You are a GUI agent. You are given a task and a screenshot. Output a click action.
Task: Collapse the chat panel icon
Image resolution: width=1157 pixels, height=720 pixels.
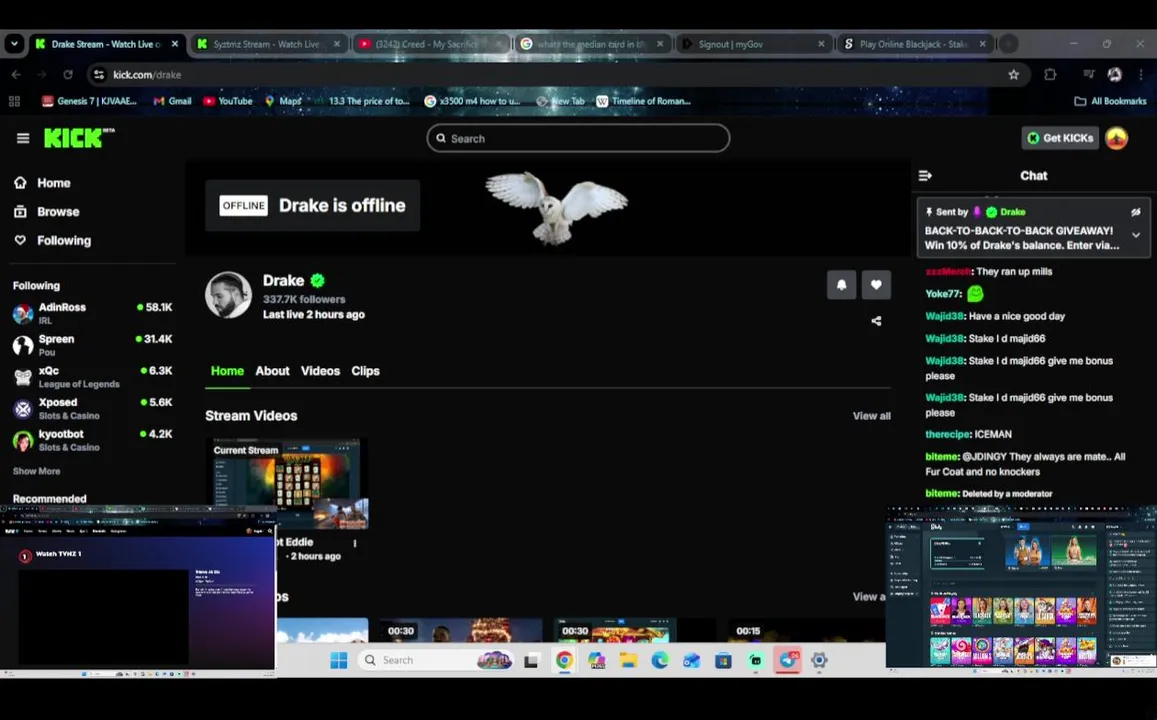[x=925, y=176]
